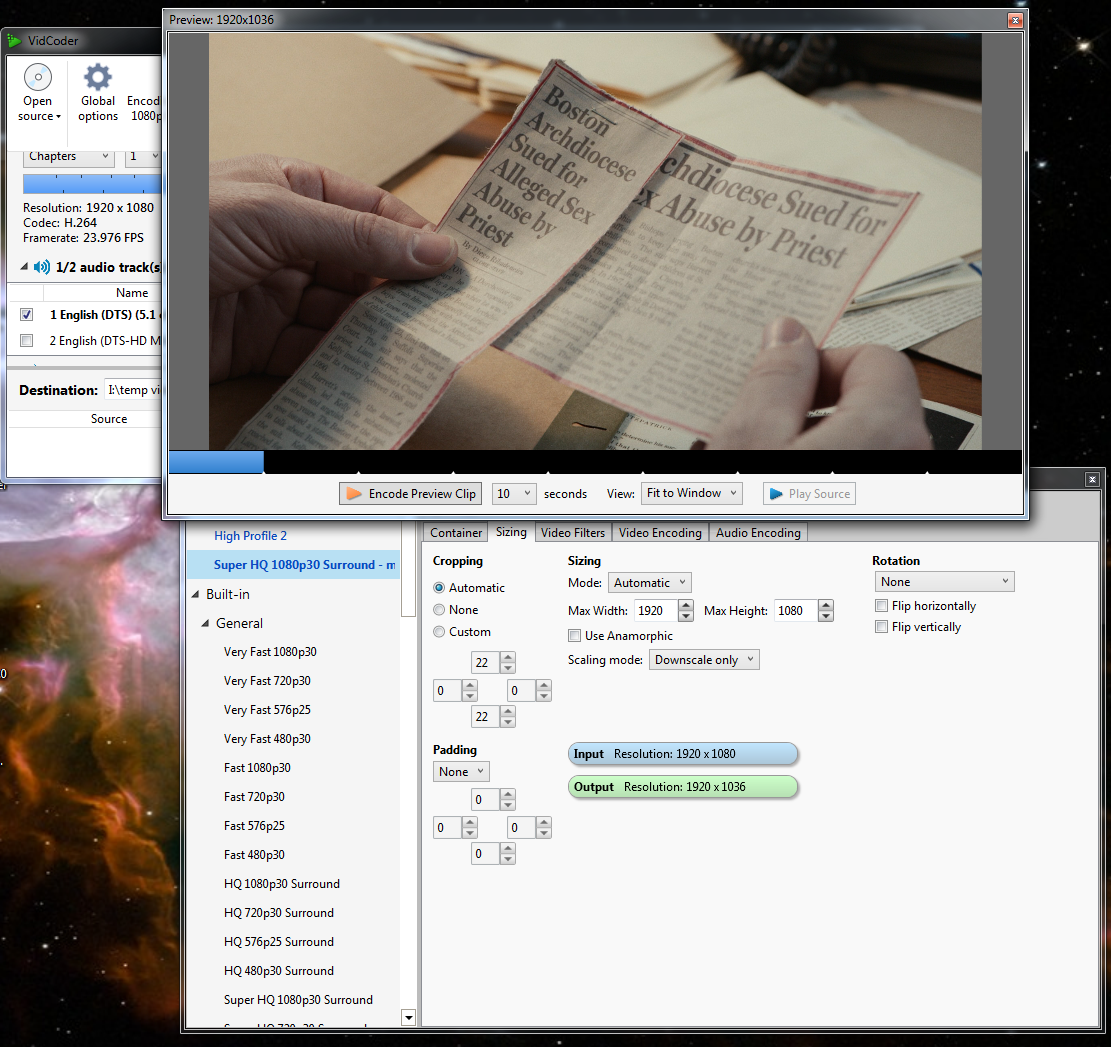1111x1047 pixels.
Task: Close the encoding settings window
Action: point(1093,480)
